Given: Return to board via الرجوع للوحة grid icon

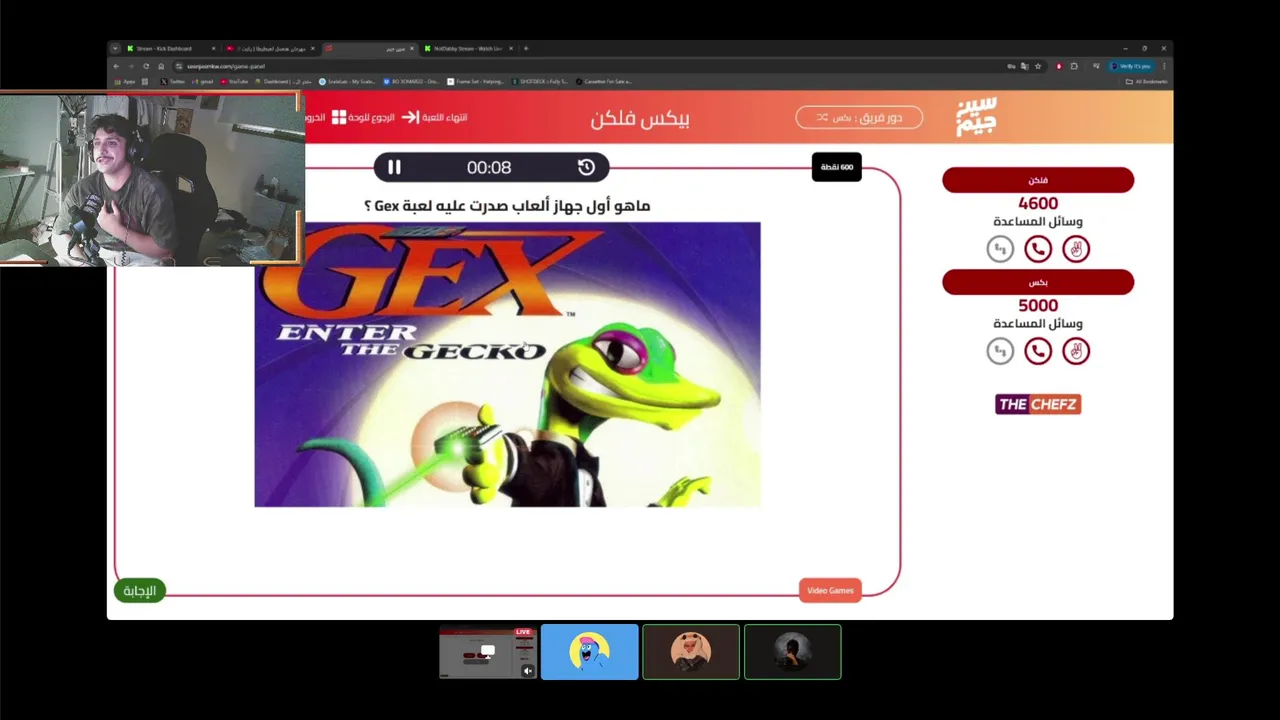Looking at the screenshot, I should pos(339,117).
